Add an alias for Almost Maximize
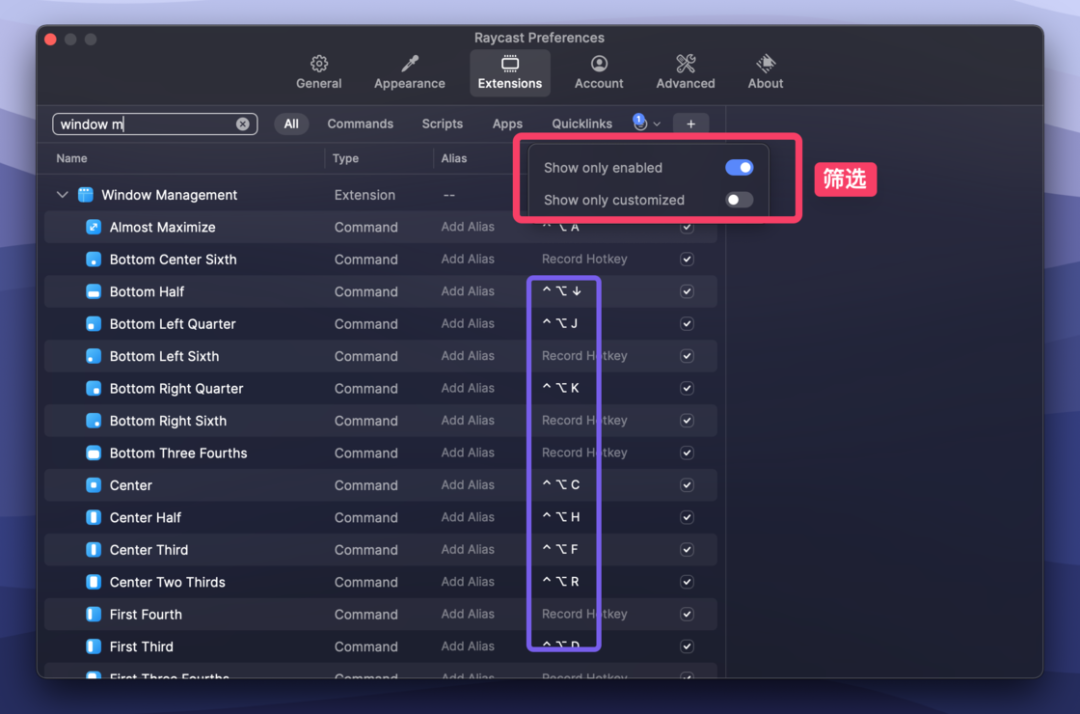 (x=468, y=227)
